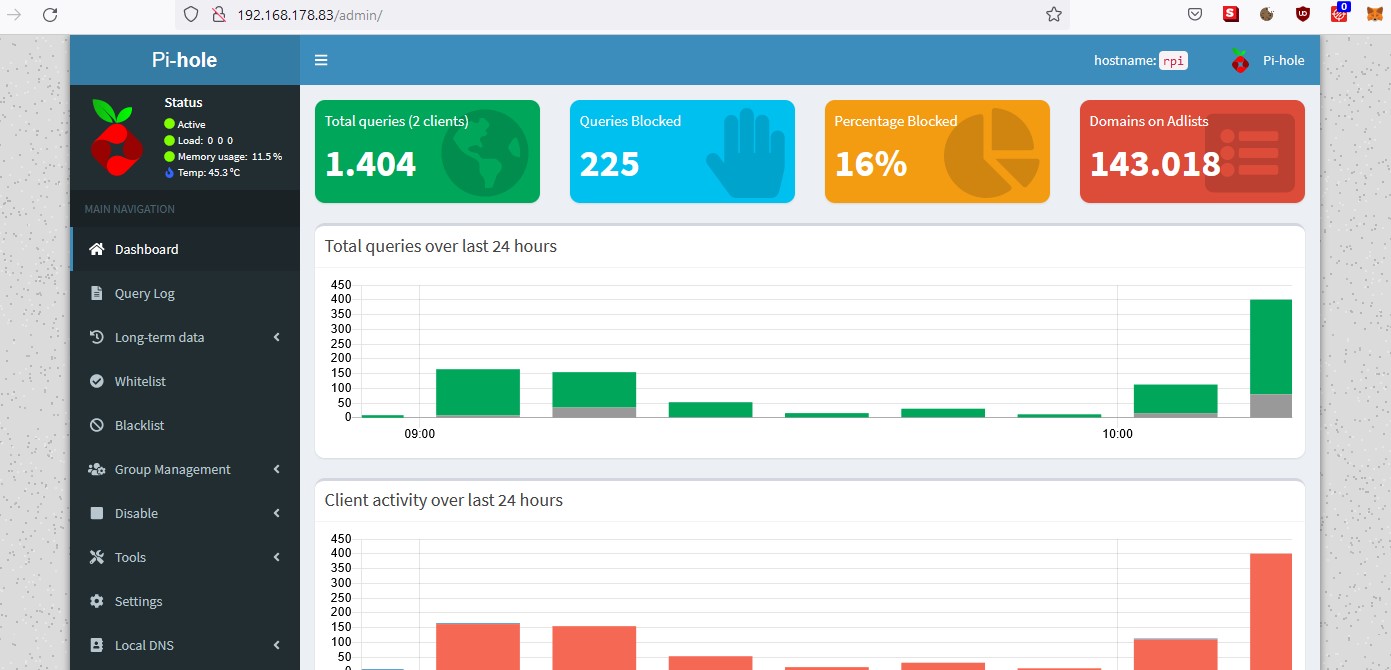
Task: Expand the Group Management chevron
Action: click(x=276, y=469)
